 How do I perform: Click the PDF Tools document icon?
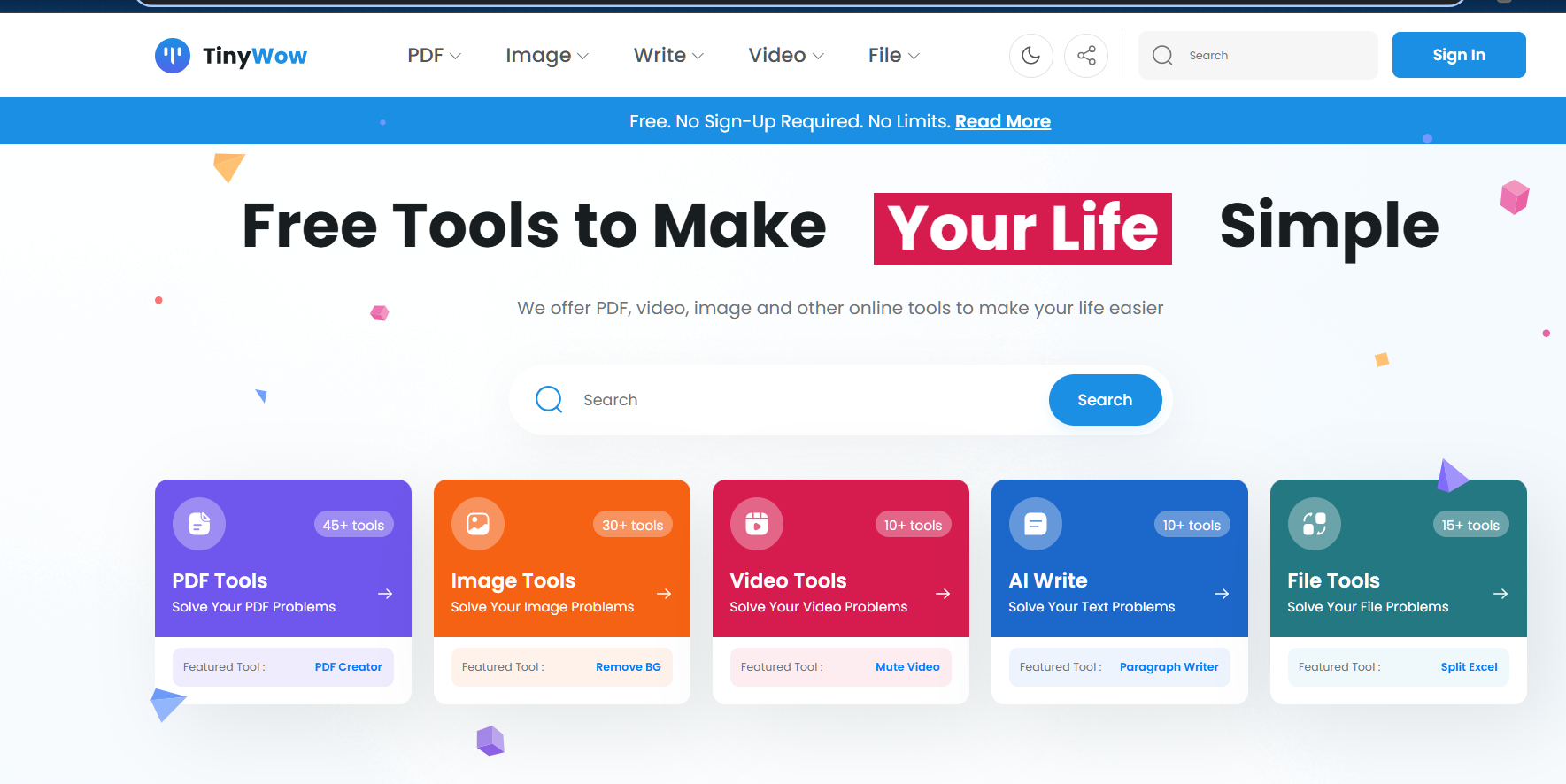199,524
